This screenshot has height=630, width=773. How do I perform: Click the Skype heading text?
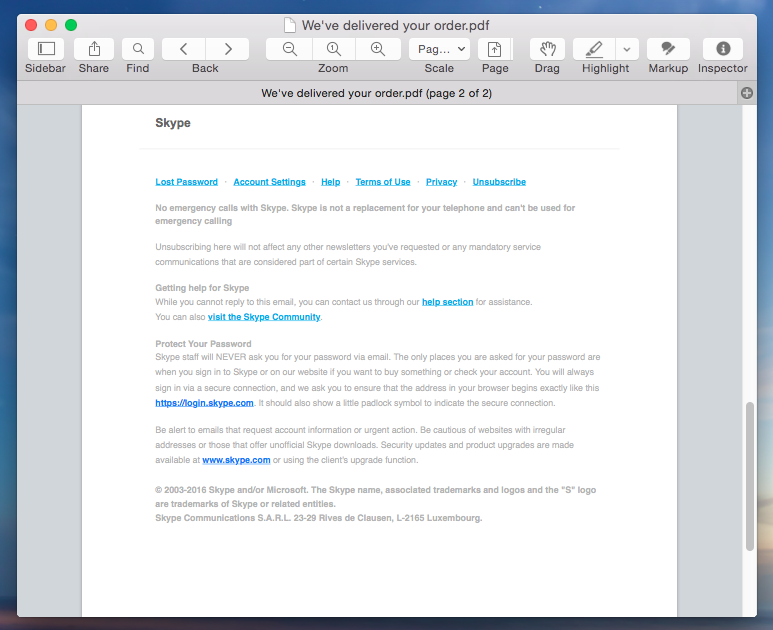[x=173, y=123]
